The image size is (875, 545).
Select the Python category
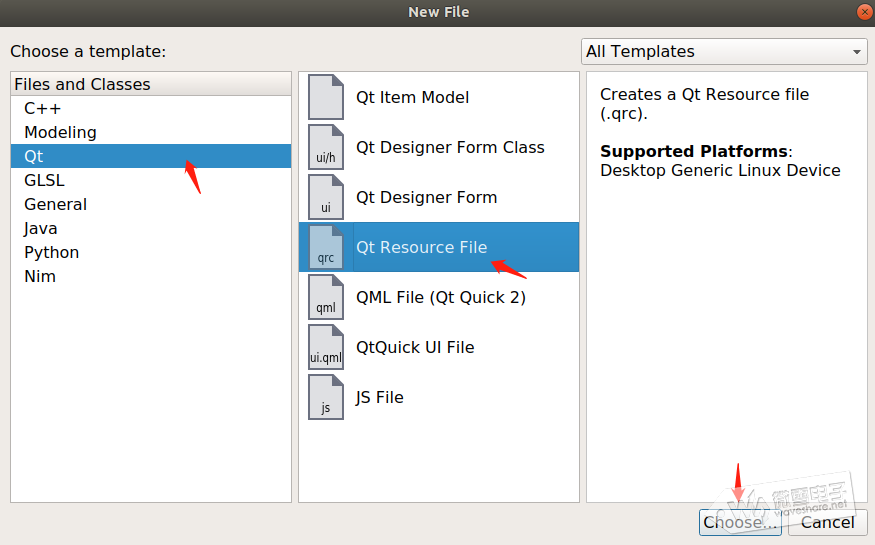51,252
